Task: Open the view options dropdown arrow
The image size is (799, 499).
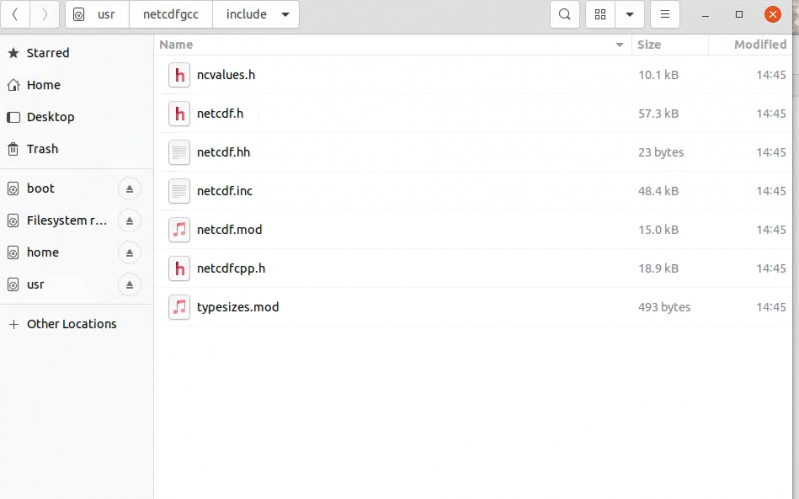Action: [x=629, y=15]
